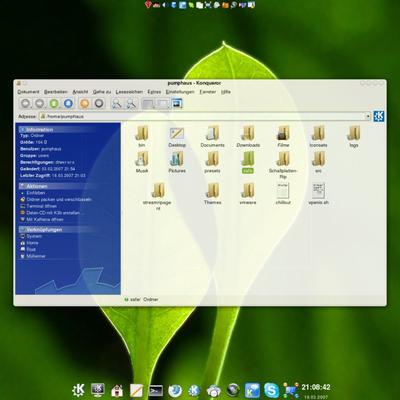
Task: Click the network connection icon in dock
Action: 291,390
